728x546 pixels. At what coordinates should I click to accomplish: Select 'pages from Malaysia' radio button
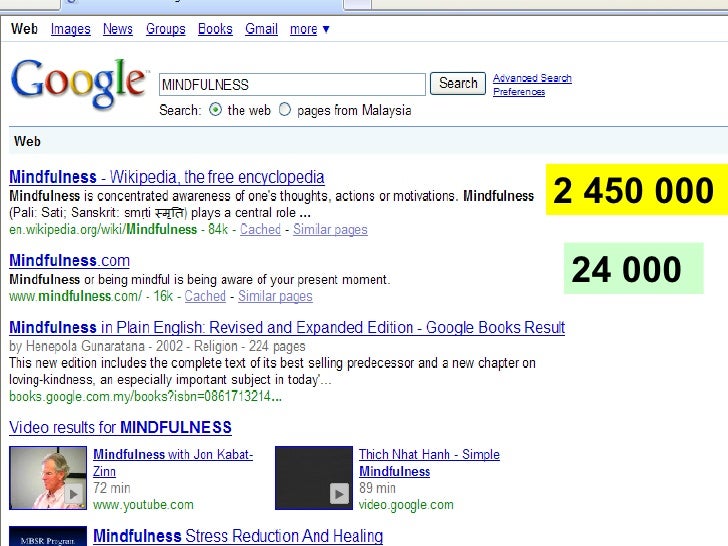click(285, 110)
